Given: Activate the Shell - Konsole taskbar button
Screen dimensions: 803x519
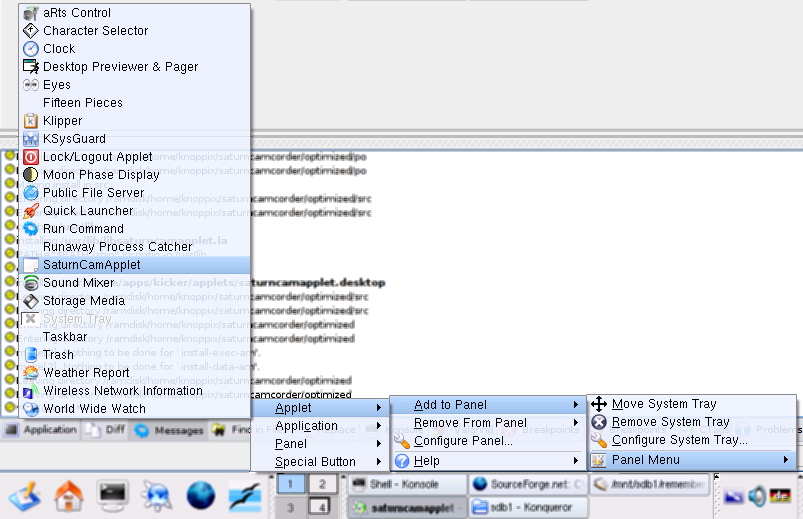Looking at the screenshot, I should click(407, 484).
